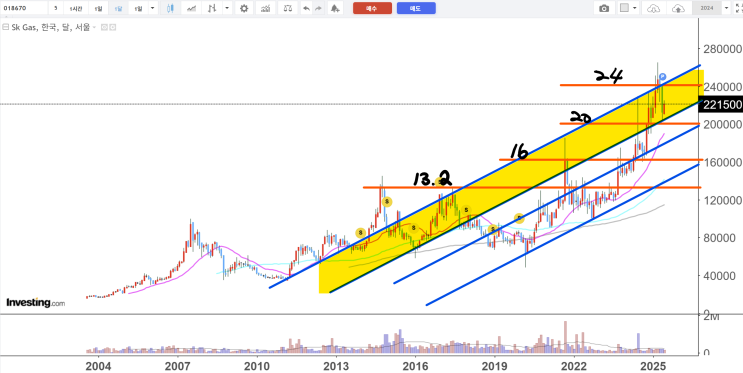Screen dimensions: 743x373
Task: Undo the last chart action
Action: [307, 8]
